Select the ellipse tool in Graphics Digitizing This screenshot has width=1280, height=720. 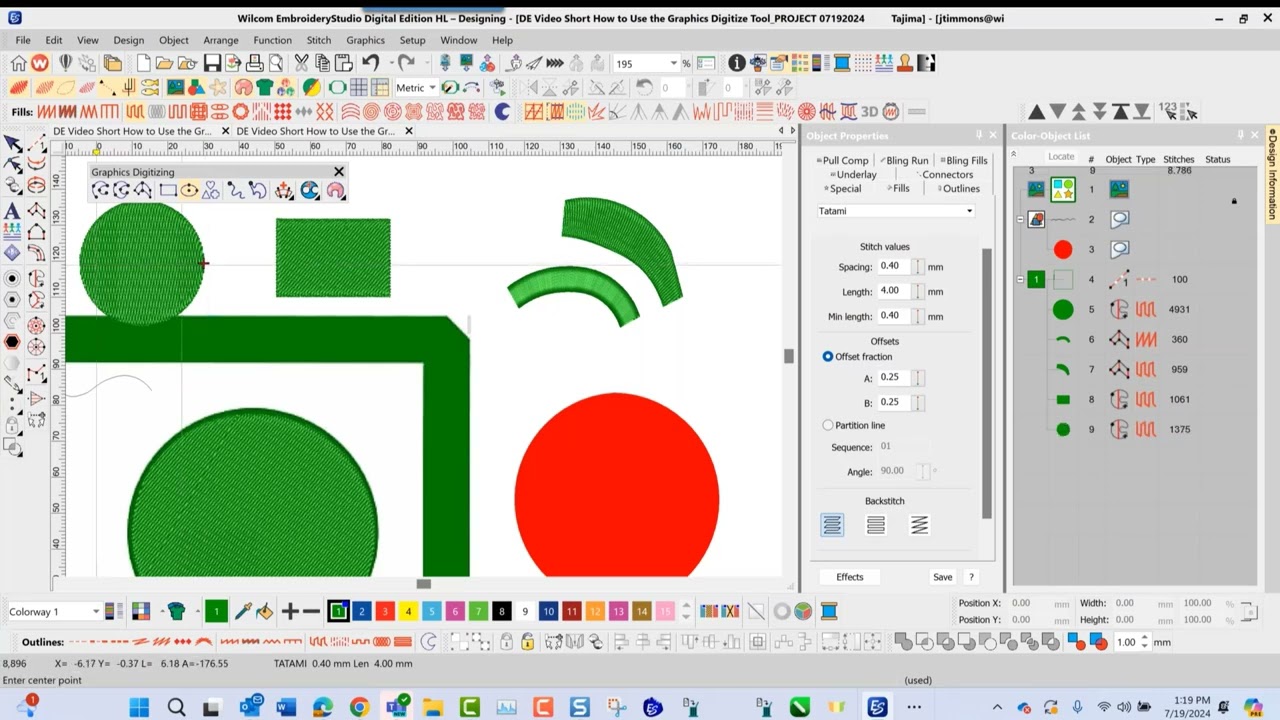pyautogui.click(x=188, y=190)
